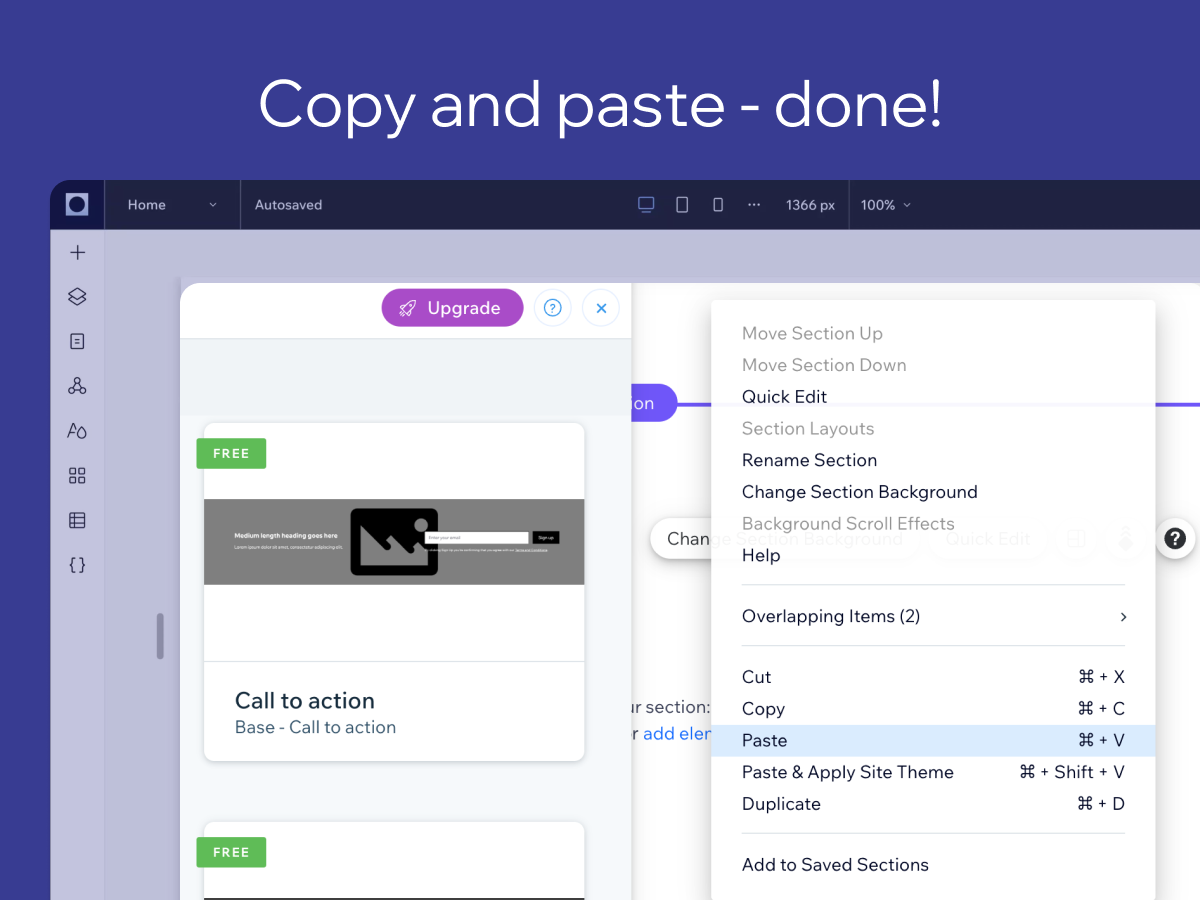Screen dimensions: 1200x900
Task: Open the CMS table icon
Action: click(x=77, y=520)
